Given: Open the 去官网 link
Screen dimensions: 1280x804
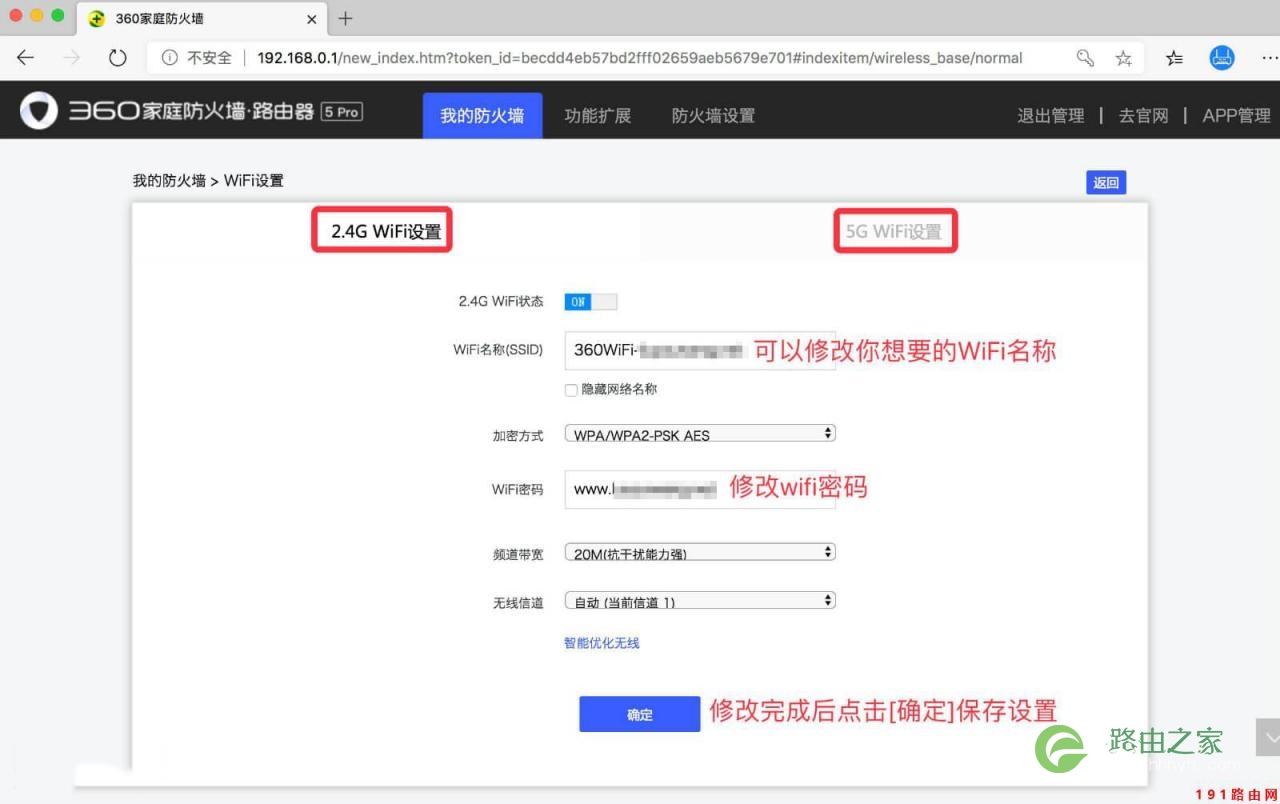Looking at the screenshot, I should (x=1143, y=115).
